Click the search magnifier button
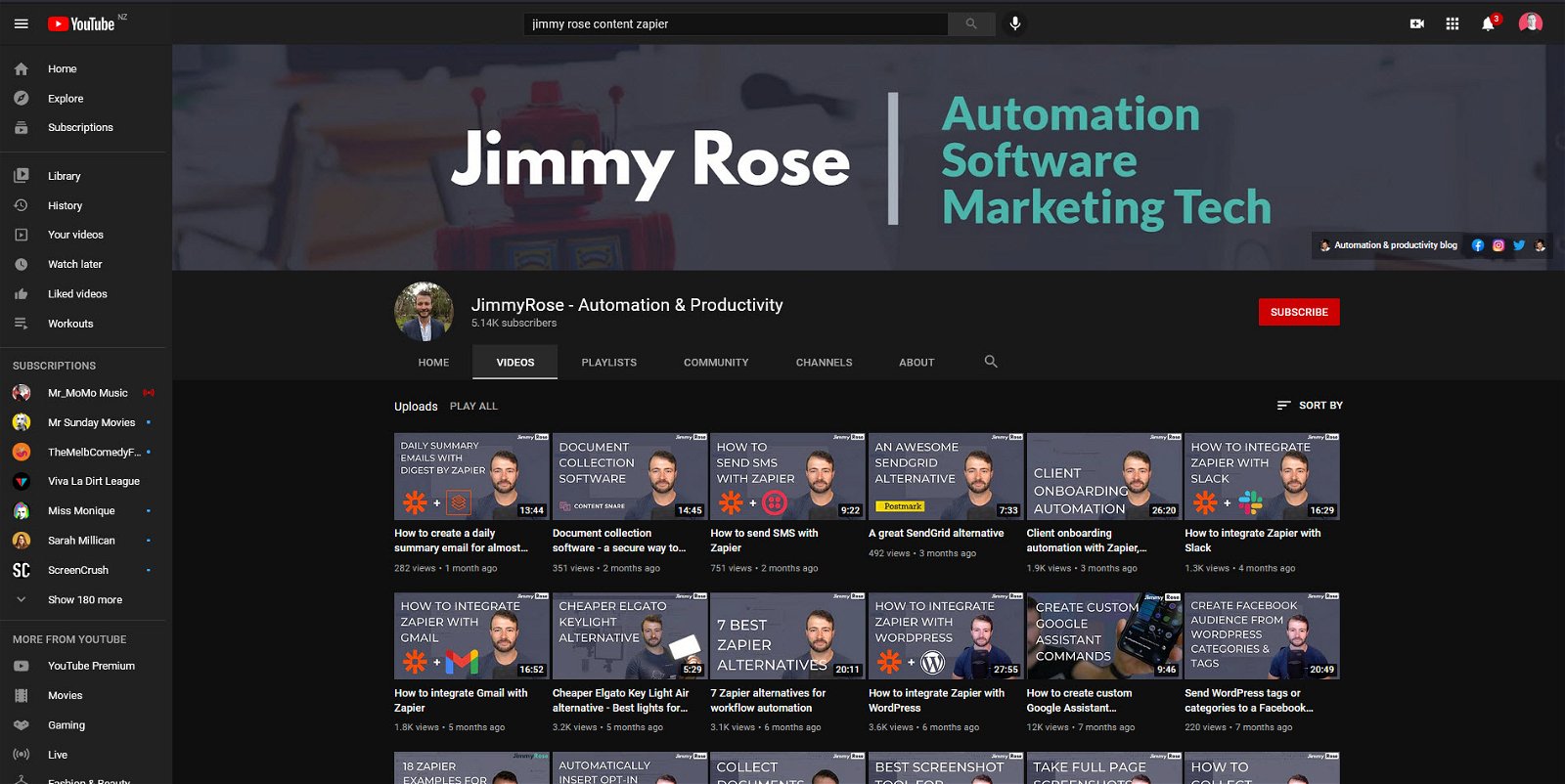Screen dimensions: 1565x784 (971, 23)
